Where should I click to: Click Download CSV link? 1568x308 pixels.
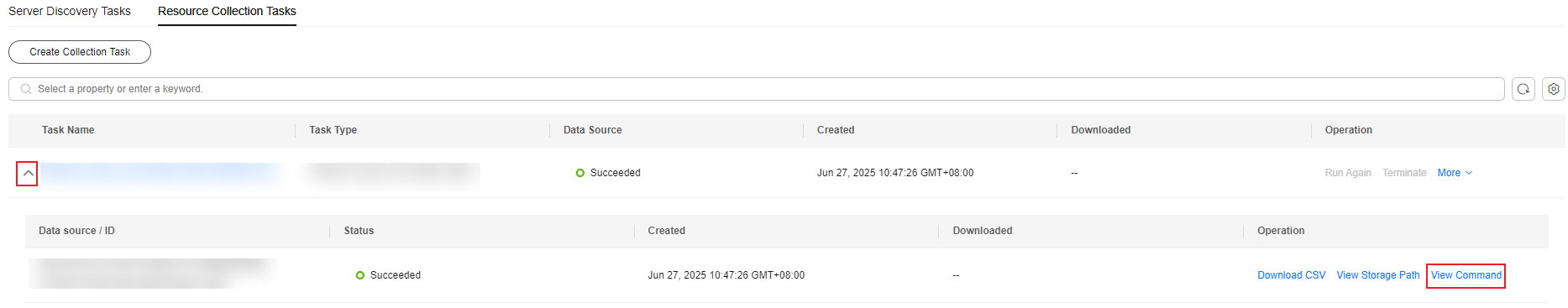pyautogui.click(x=1291, y=275)
